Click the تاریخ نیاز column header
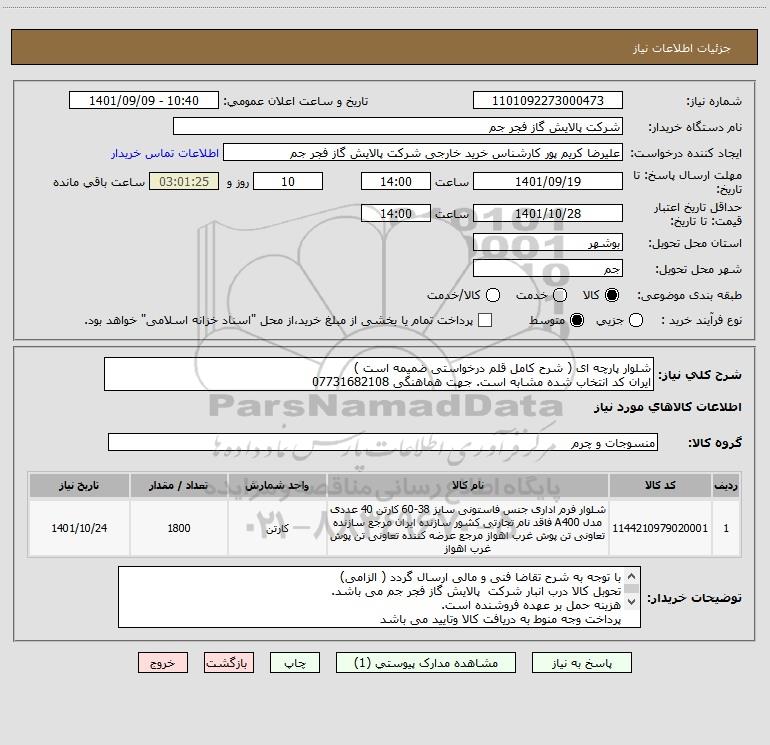 coord(79,486)
